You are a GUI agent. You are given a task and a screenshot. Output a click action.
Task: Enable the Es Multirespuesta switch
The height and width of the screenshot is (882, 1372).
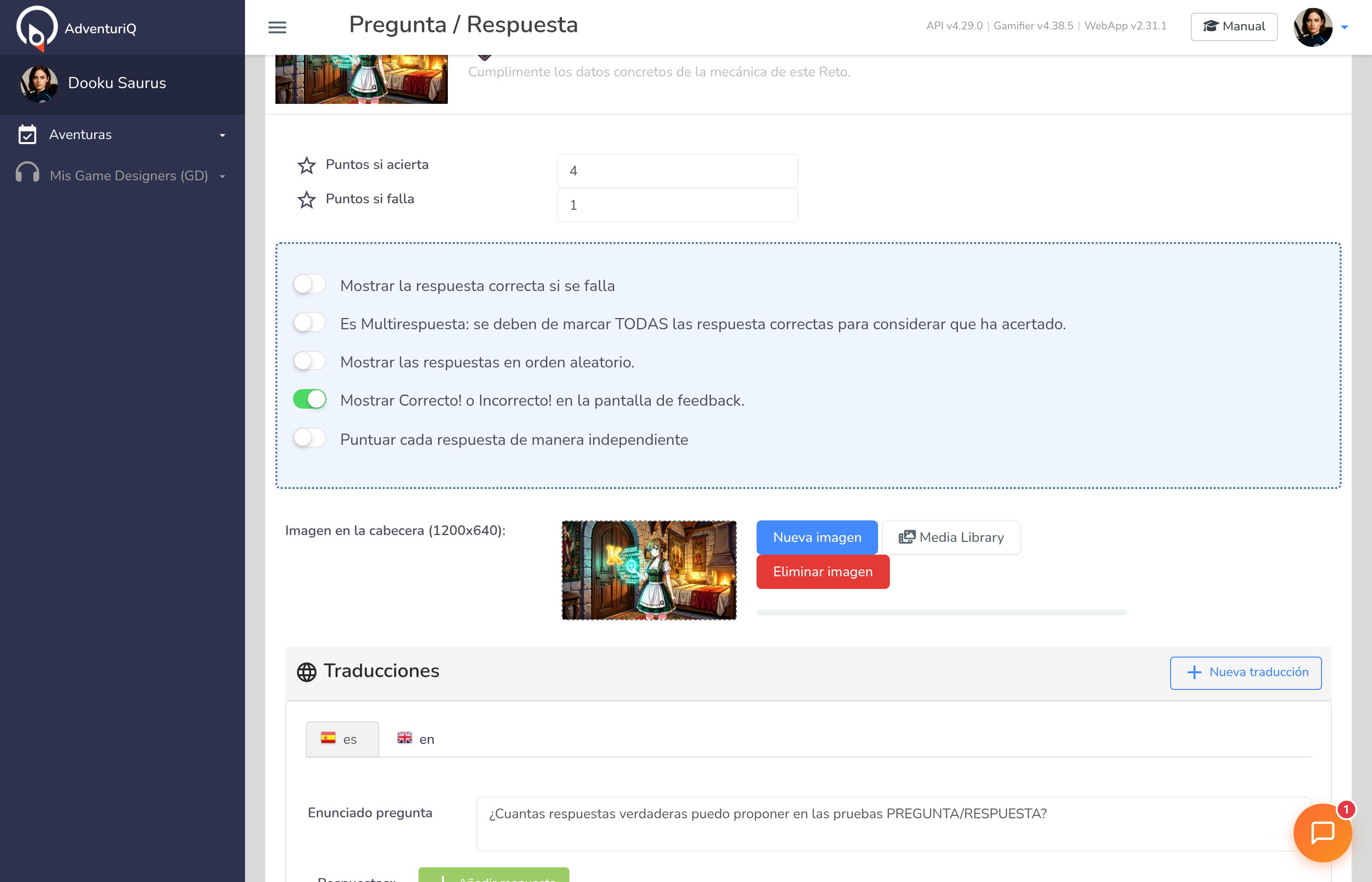point(309,323)
